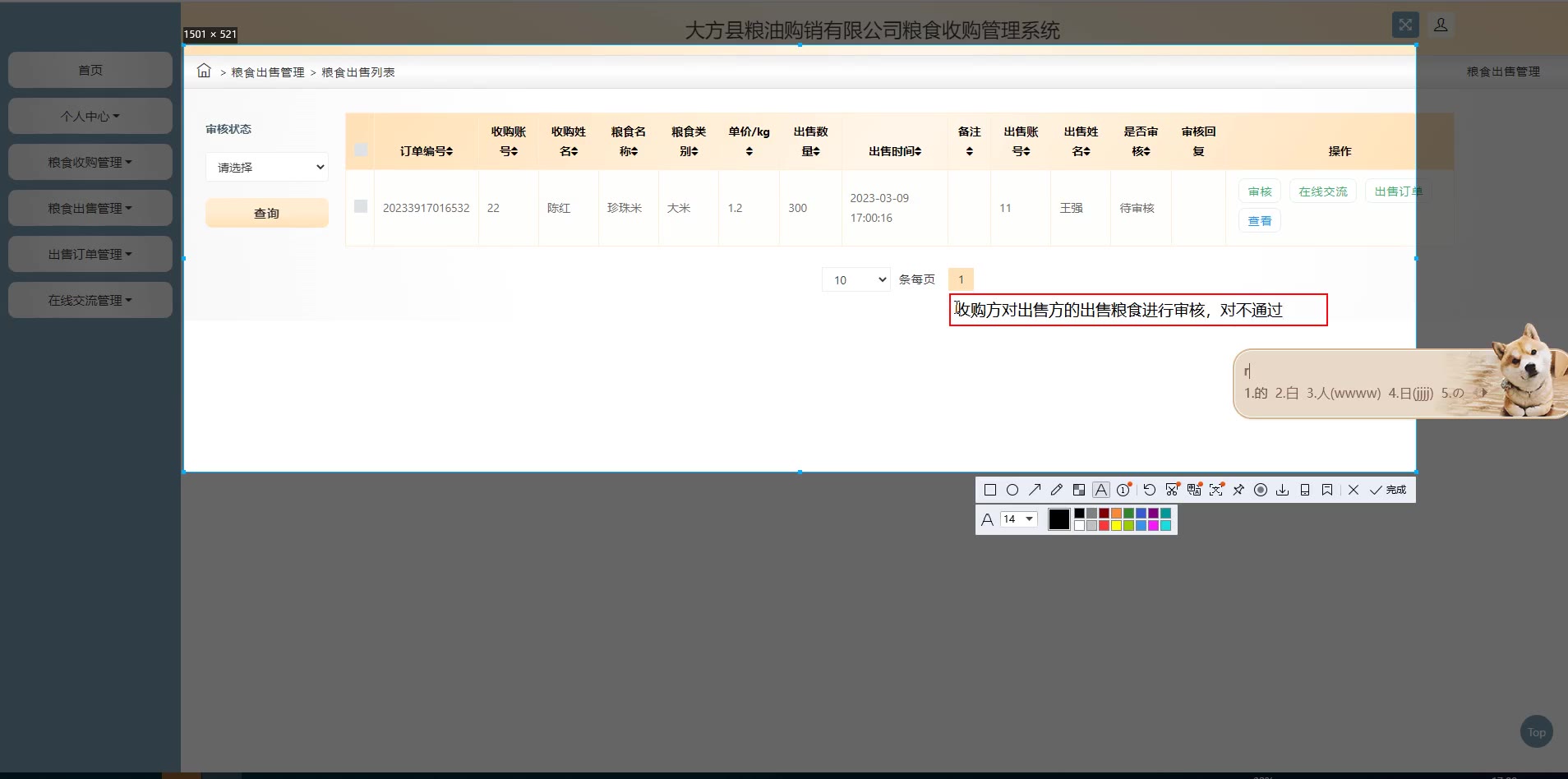Click the 在线交流 button in the row
This screenshot has height=779, width=1568.
pos(1323,191)
